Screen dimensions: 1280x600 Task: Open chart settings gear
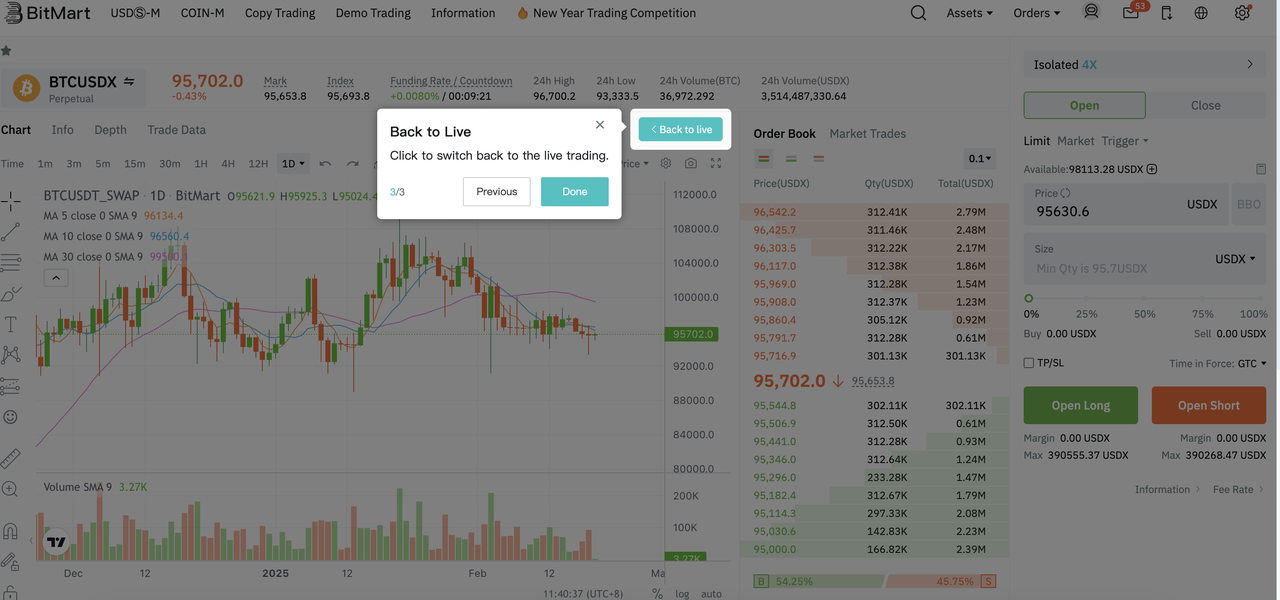[x=666, y=163]
